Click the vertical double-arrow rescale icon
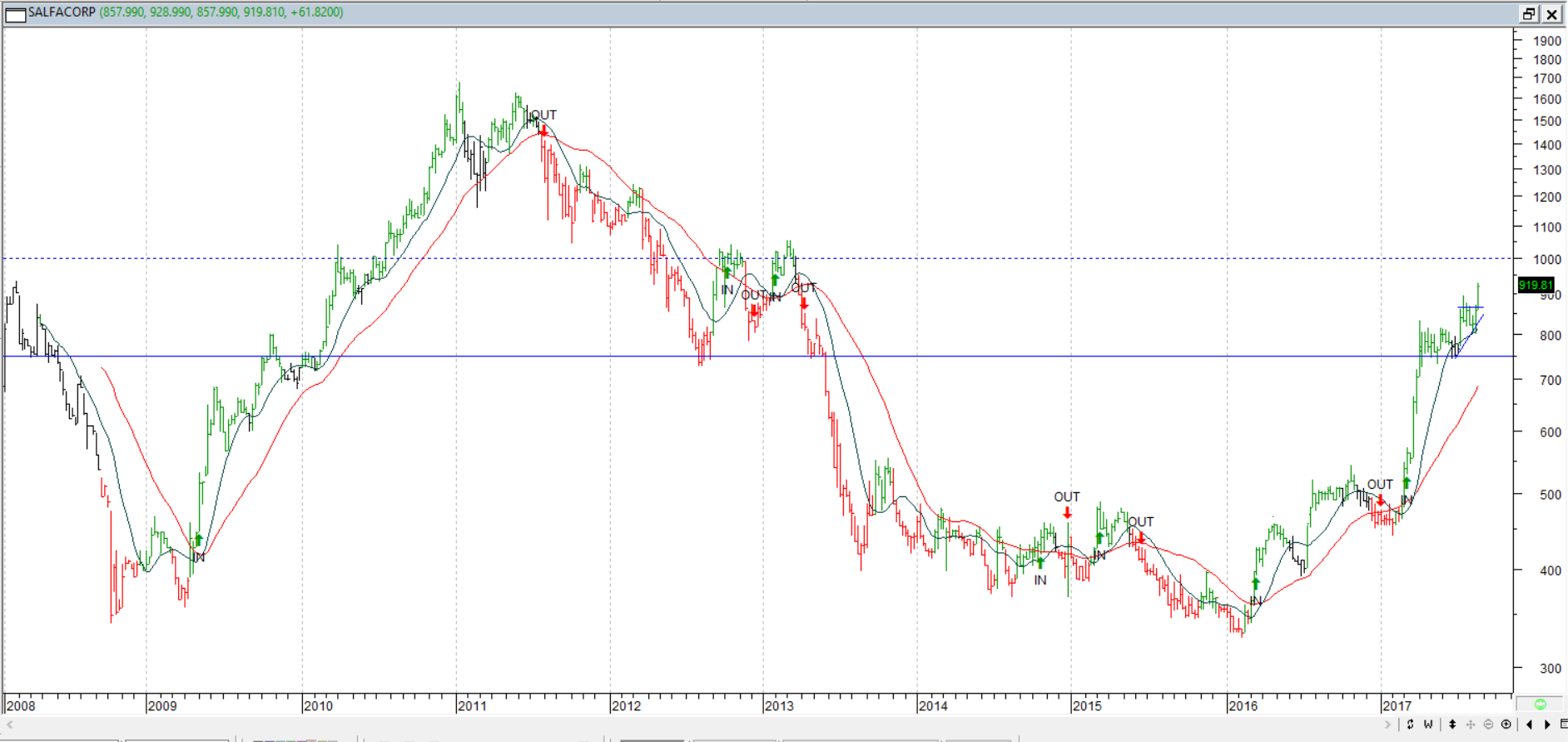Image resolution: width=1568 pixels, height=742 pixels. pyautogui.click(x=1452, y=725)
